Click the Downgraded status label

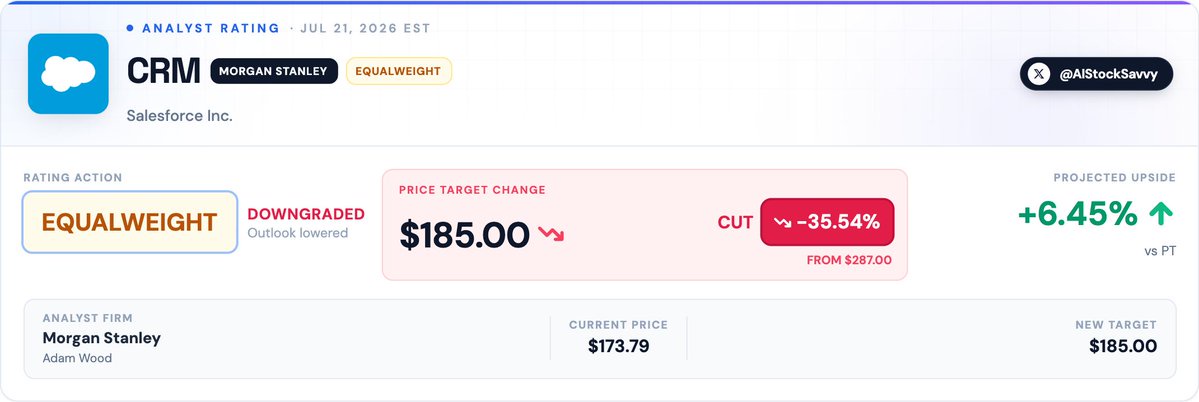[x=306, y=214]
